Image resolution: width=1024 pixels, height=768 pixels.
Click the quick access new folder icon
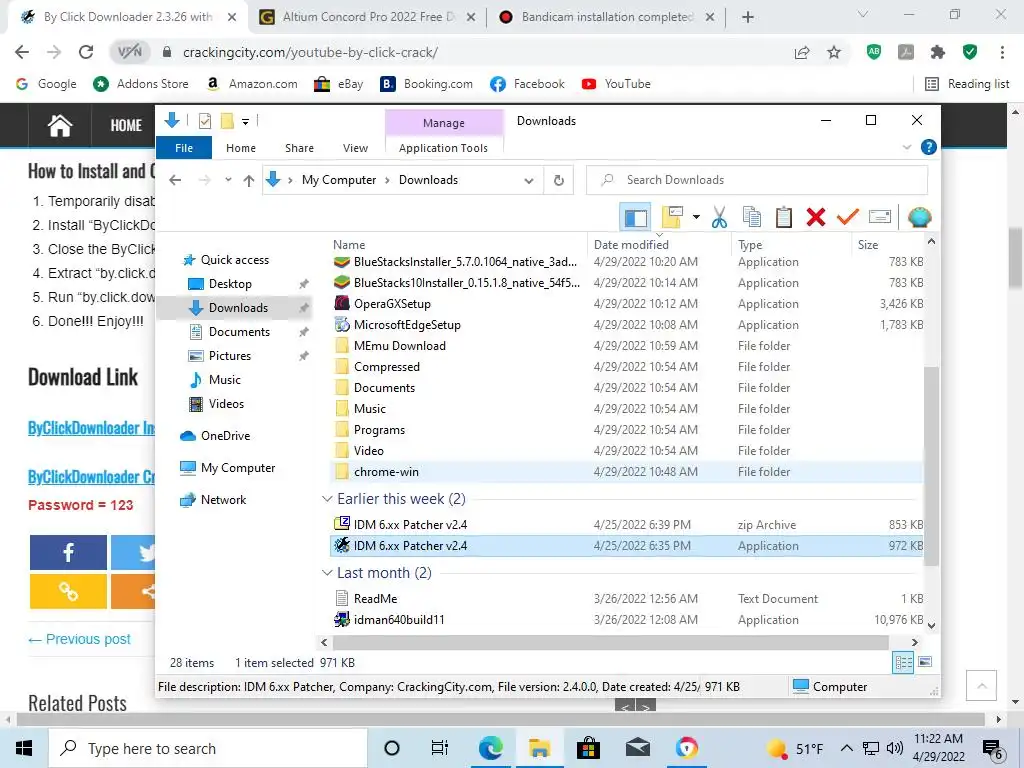pyautogui.click(x=227, y=121)
